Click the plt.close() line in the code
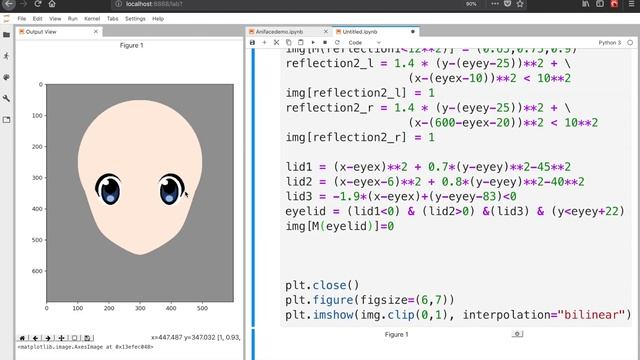Screen dimensions: 640x360 322,285
